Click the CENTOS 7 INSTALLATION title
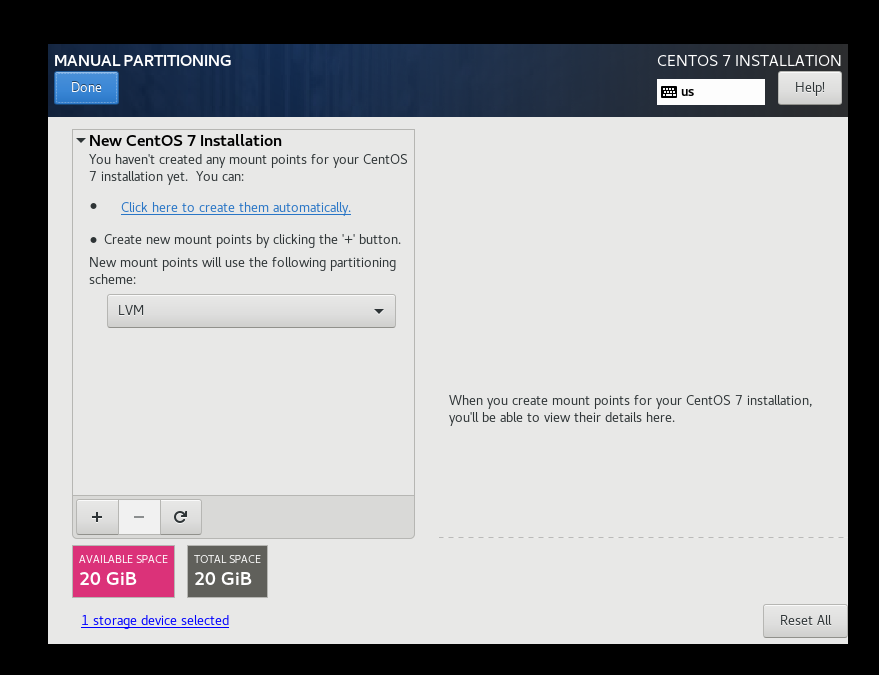 pos(749,61)
